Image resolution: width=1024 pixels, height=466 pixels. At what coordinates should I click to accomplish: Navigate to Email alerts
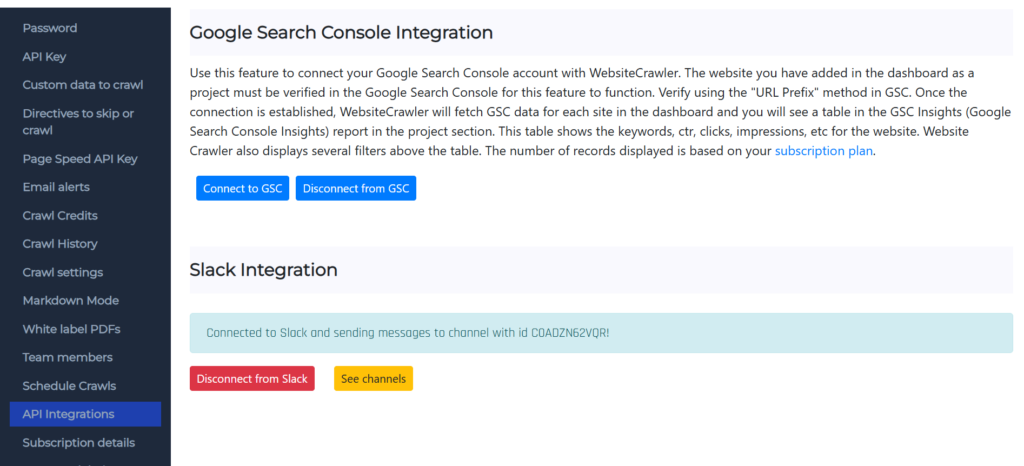(x=56, y=187)
